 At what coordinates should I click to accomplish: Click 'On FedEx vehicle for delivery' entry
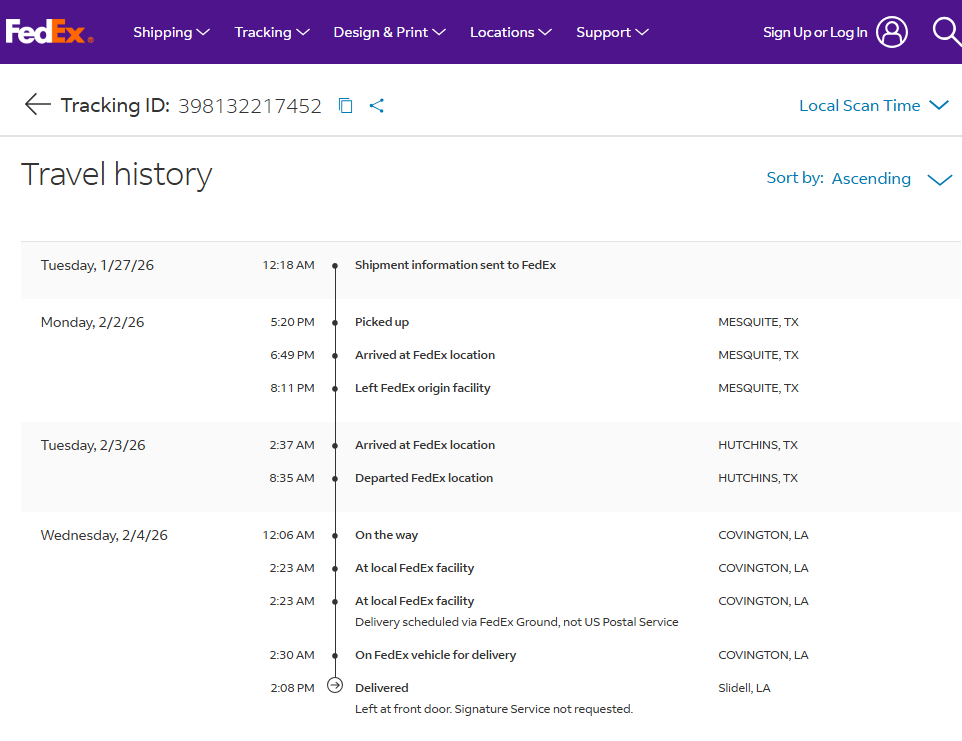[436, 655]
